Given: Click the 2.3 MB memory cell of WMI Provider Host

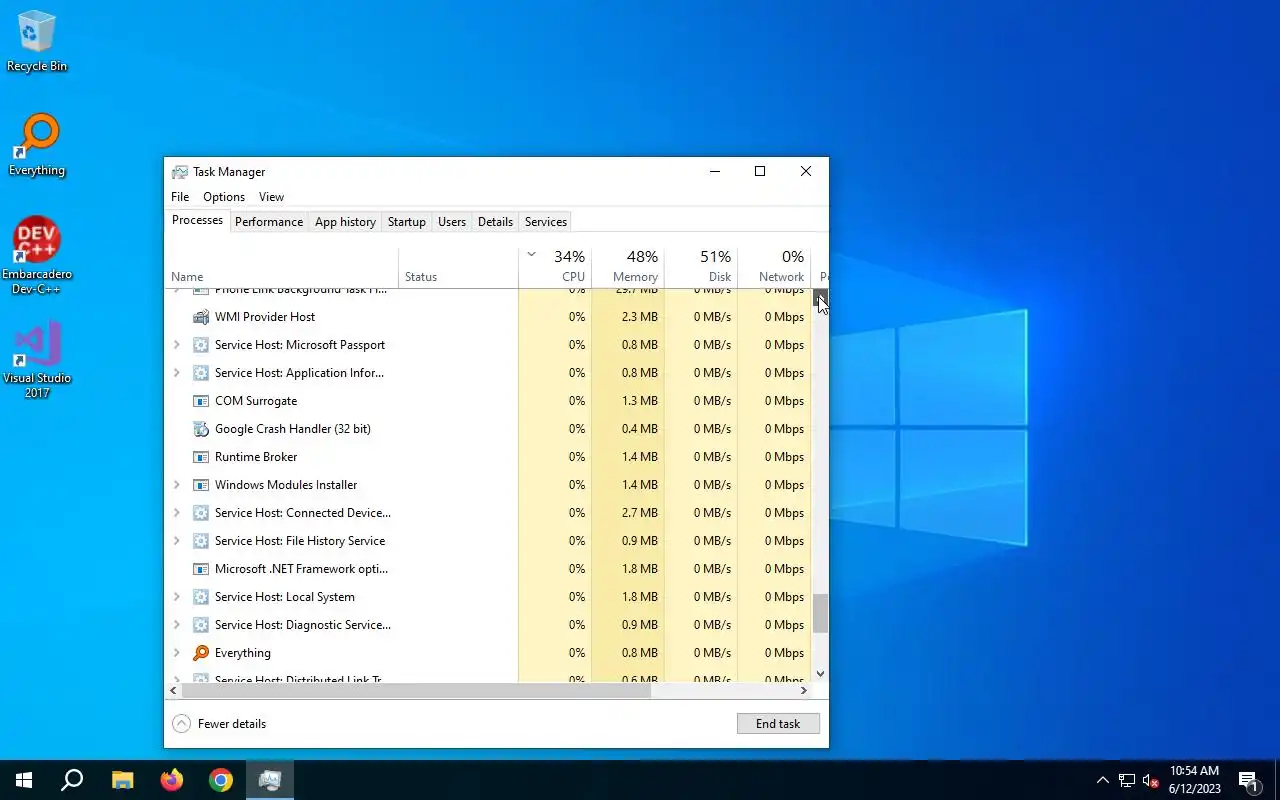Looking at the screenshot, I should (628, 317).
